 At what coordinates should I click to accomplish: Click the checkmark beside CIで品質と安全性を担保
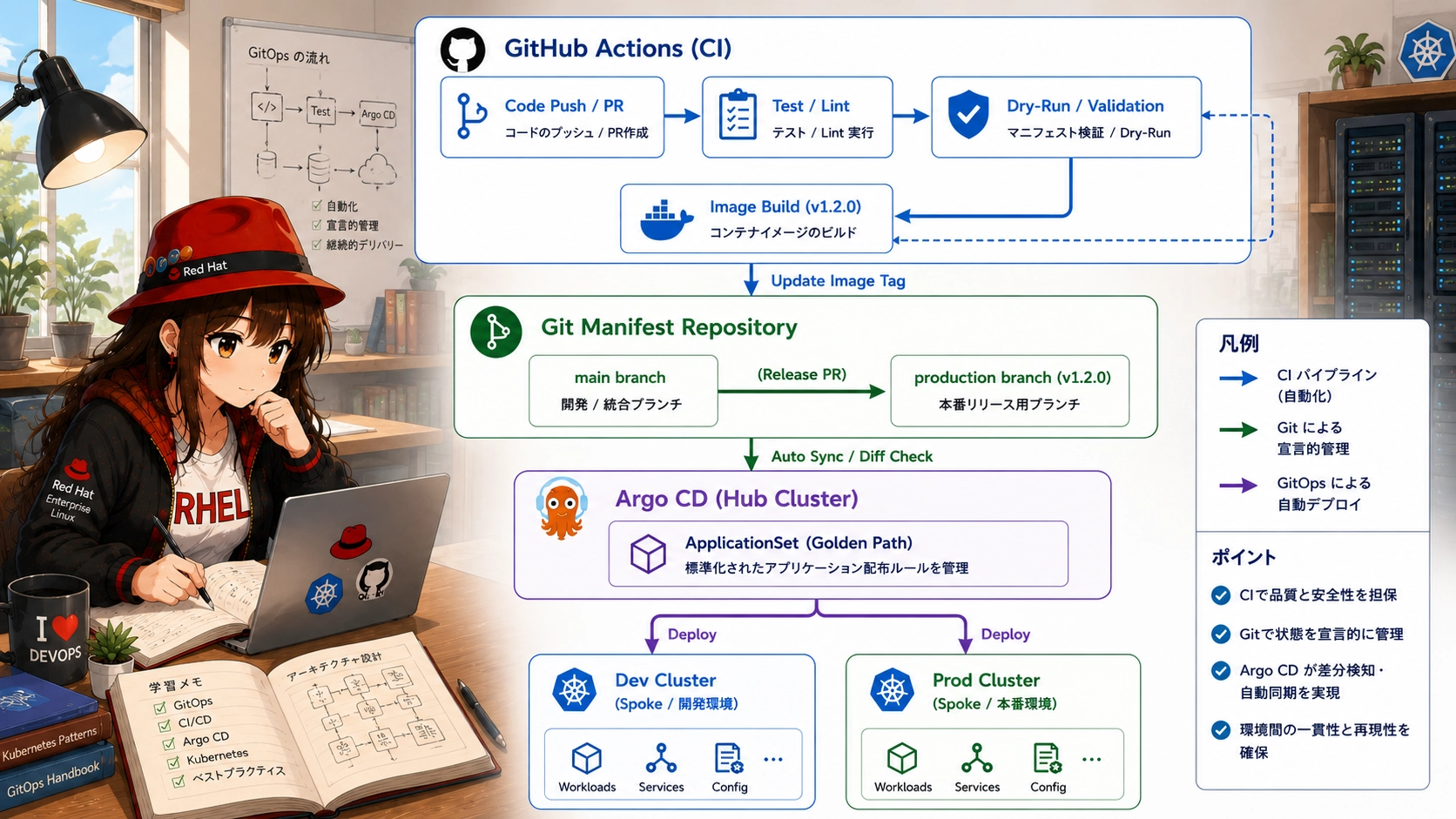coord(1221,595)
